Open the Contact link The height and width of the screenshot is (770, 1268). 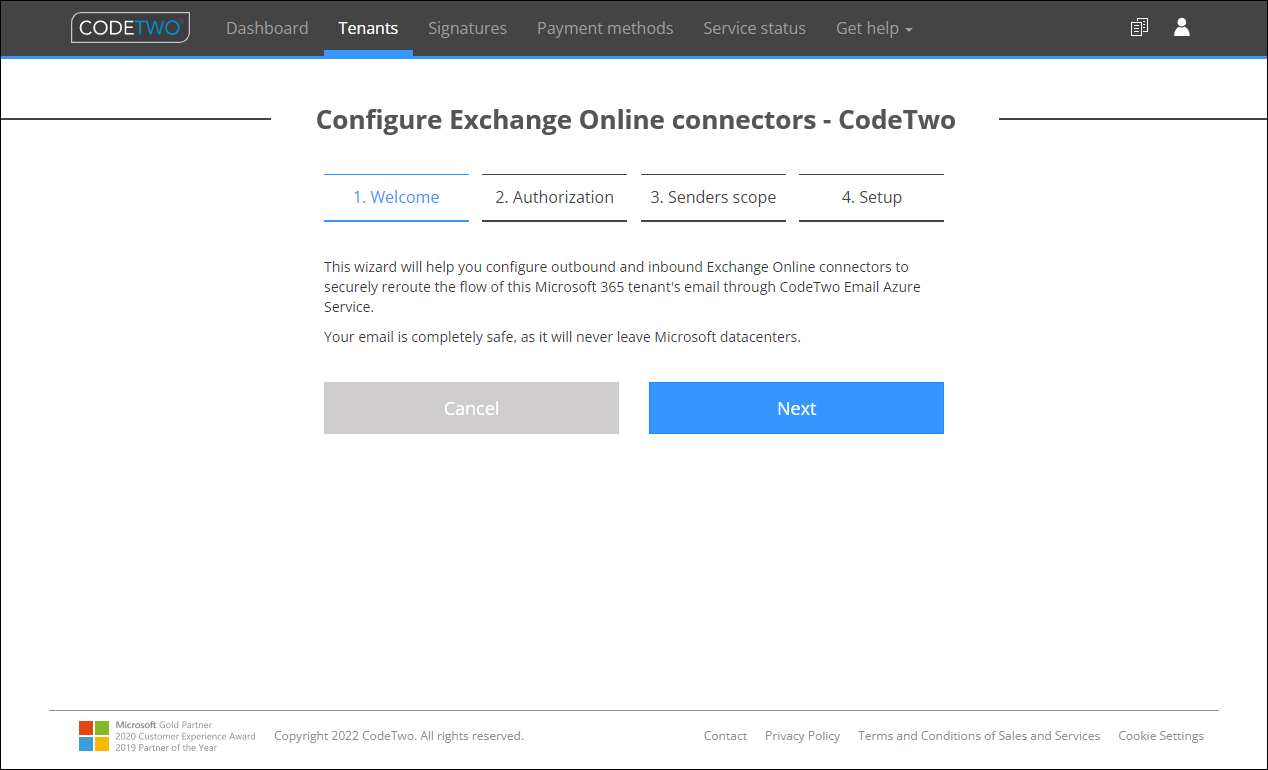[x=725, y=735]
